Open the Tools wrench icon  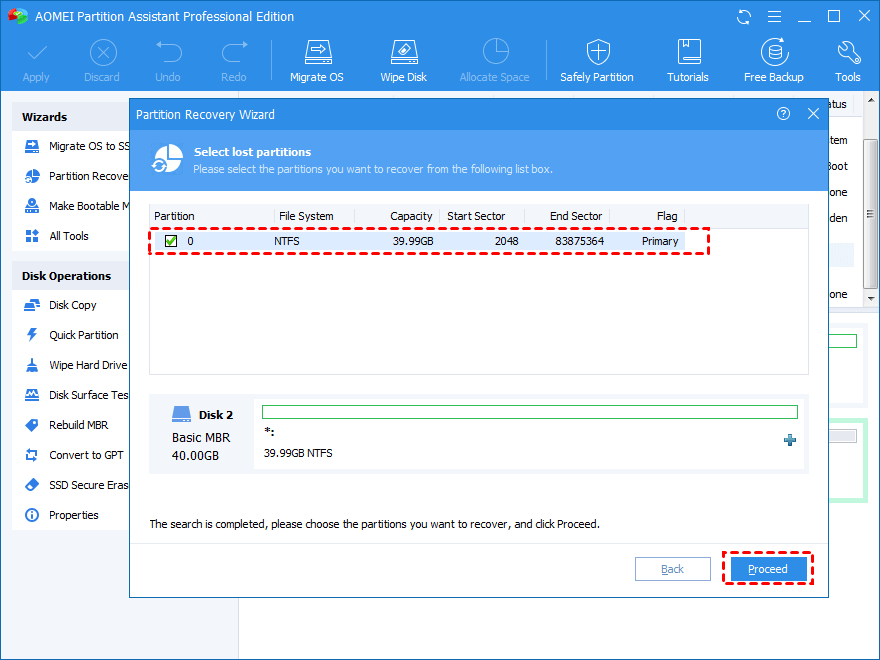click(x=849, y=53)
